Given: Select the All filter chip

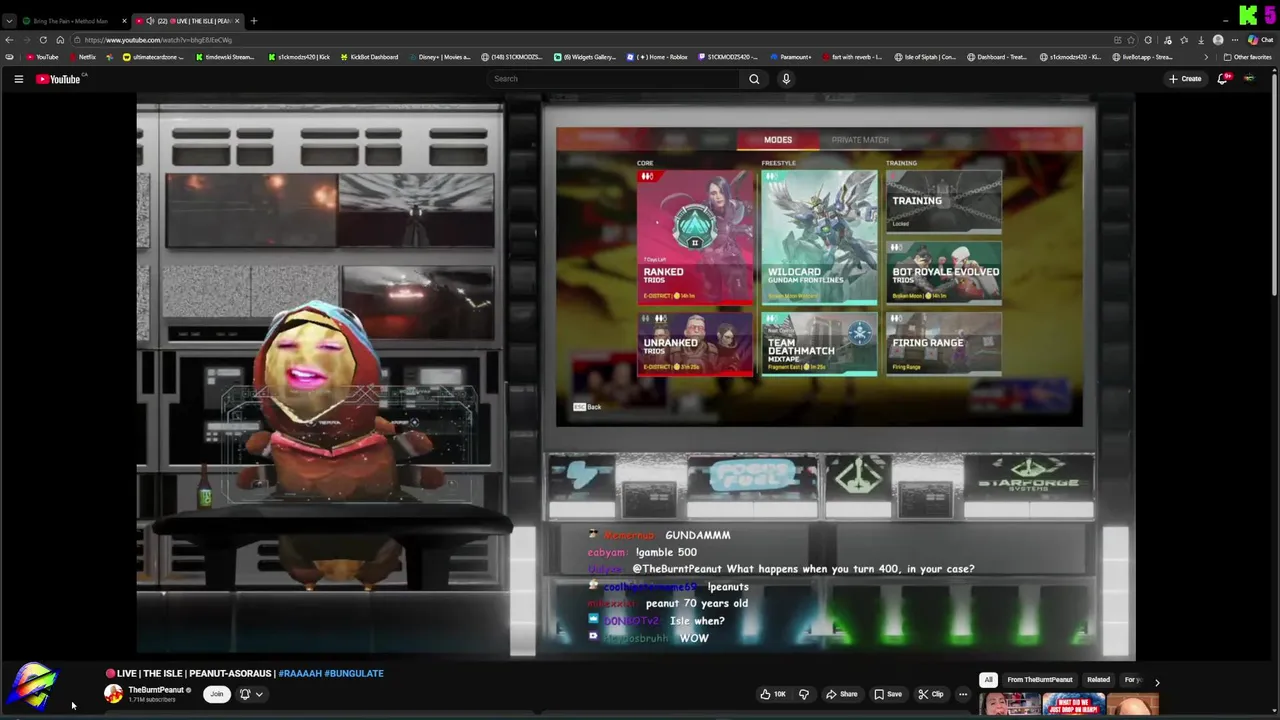Looking at the screenshot, I should pyautogui.click(x=988, y=680).
